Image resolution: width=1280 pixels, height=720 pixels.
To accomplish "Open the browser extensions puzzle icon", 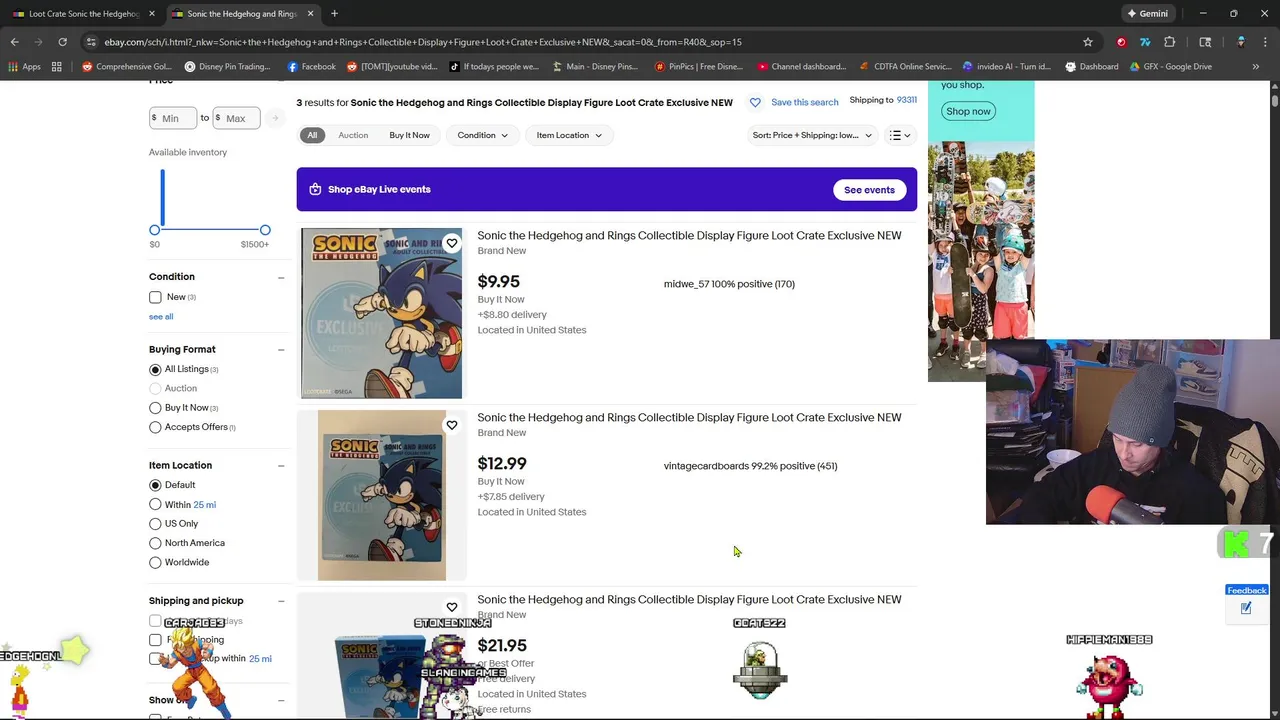I will click(1169, 42).
